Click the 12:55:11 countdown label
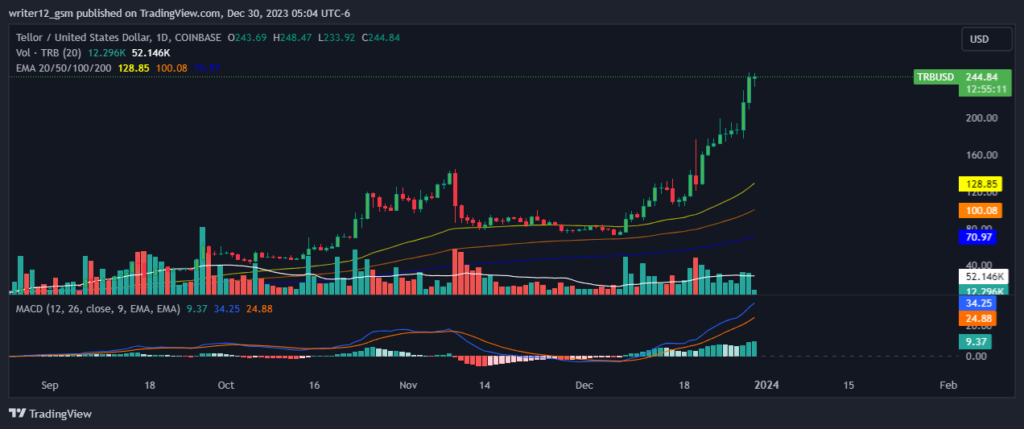The width and height of the screenshot is (1024, 429). 985,90
